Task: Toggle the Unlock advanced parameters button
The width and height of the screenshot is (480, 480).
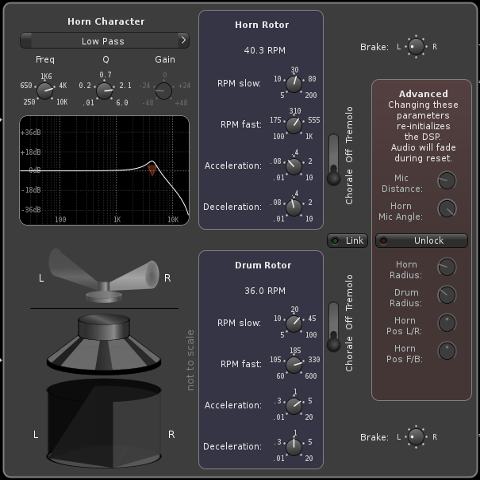Action: 421,240
